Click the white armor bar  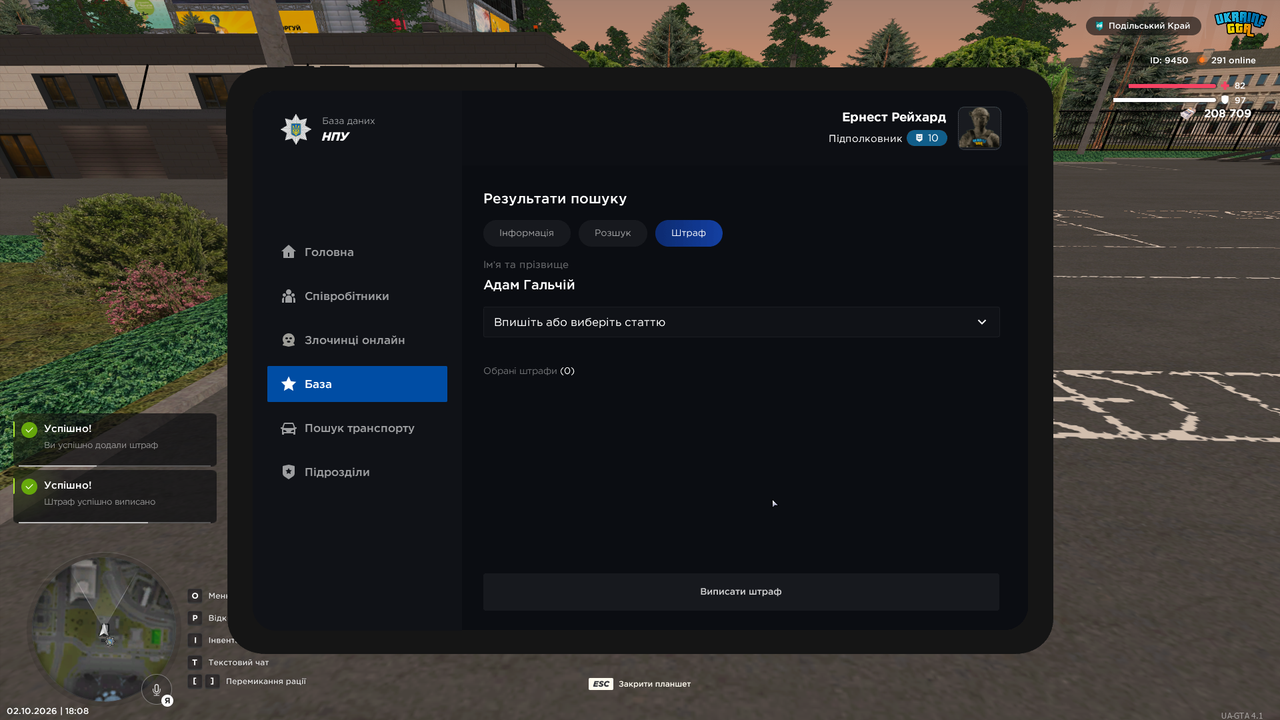(x=1165, y=100)
